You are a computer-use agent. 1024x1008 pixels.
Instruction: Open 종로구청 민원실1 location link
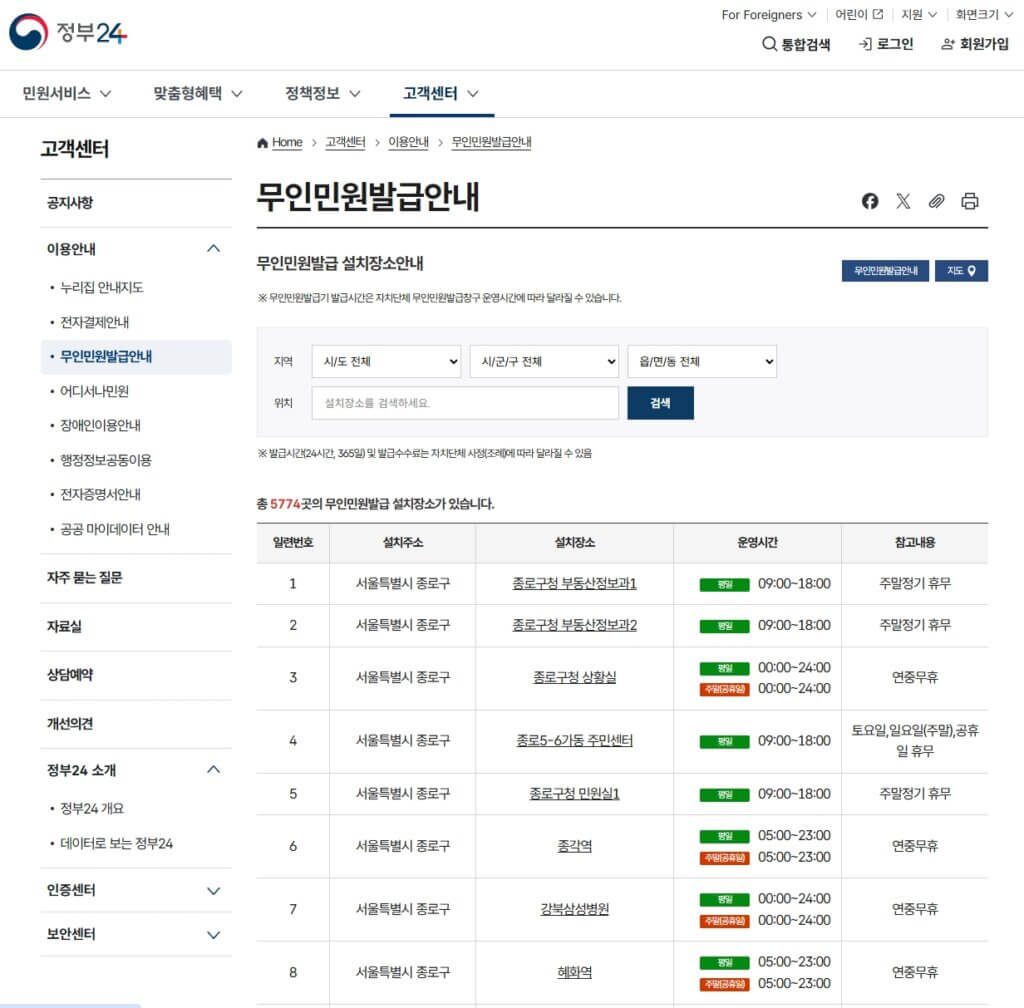574,793
